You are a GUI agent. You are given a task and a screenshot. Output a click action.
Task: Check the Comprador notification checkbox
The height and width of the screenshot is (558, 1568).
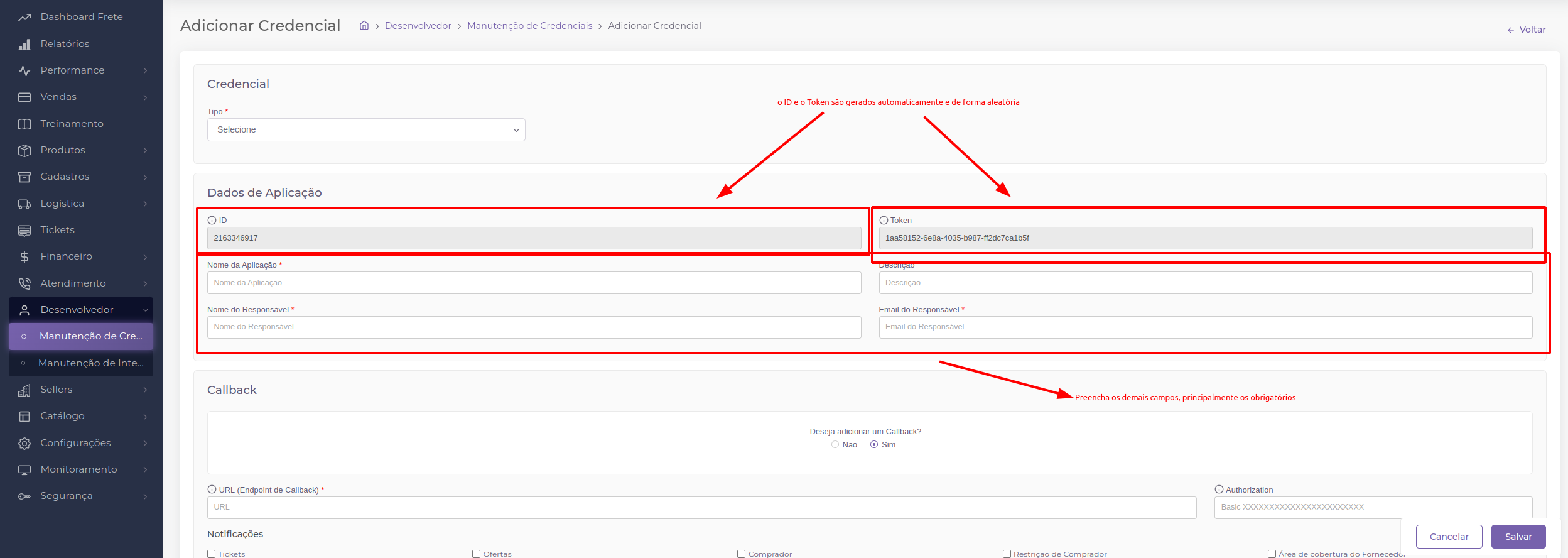[742, 554]
